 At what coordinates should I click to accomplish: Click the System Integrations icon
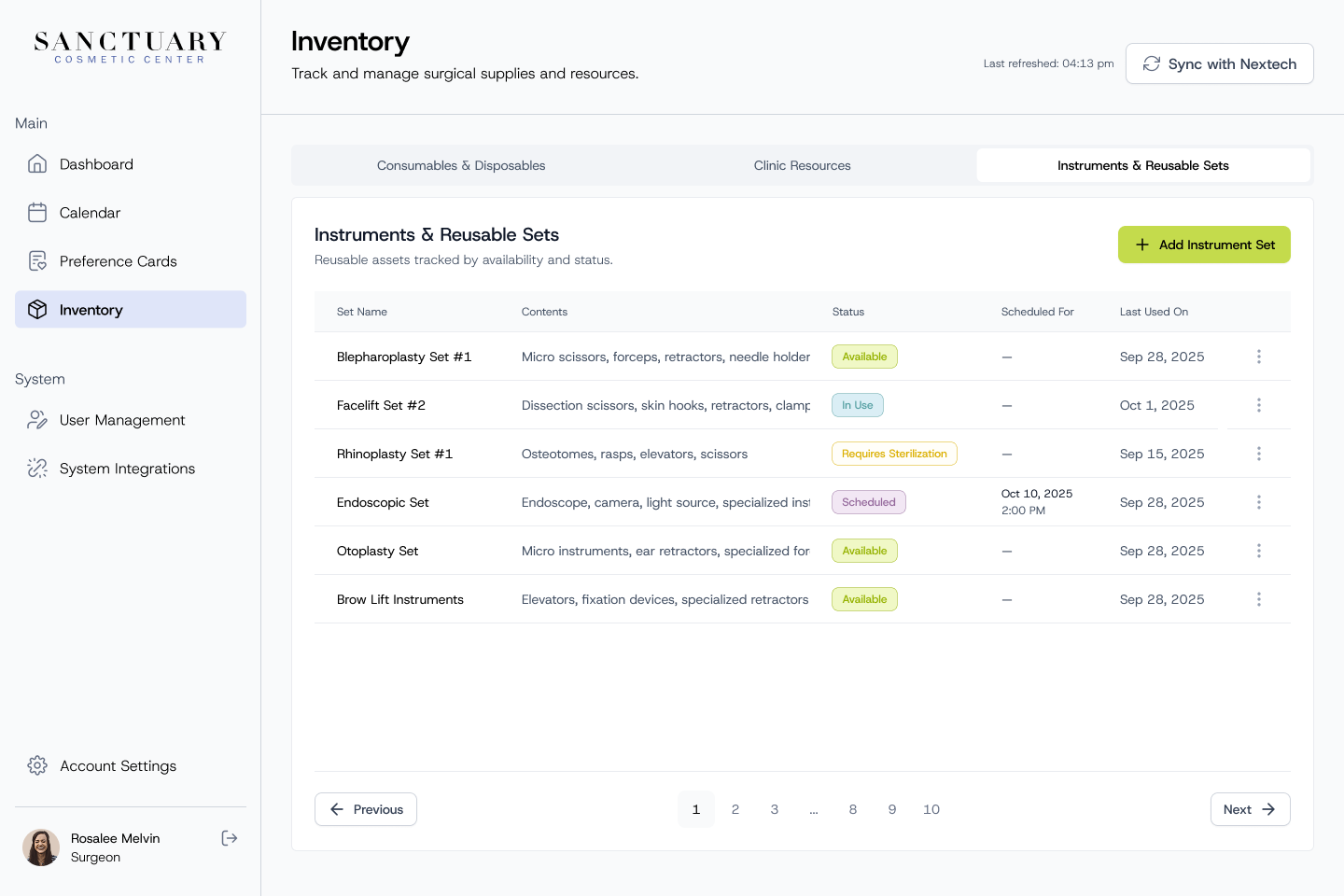coord(37,469)
